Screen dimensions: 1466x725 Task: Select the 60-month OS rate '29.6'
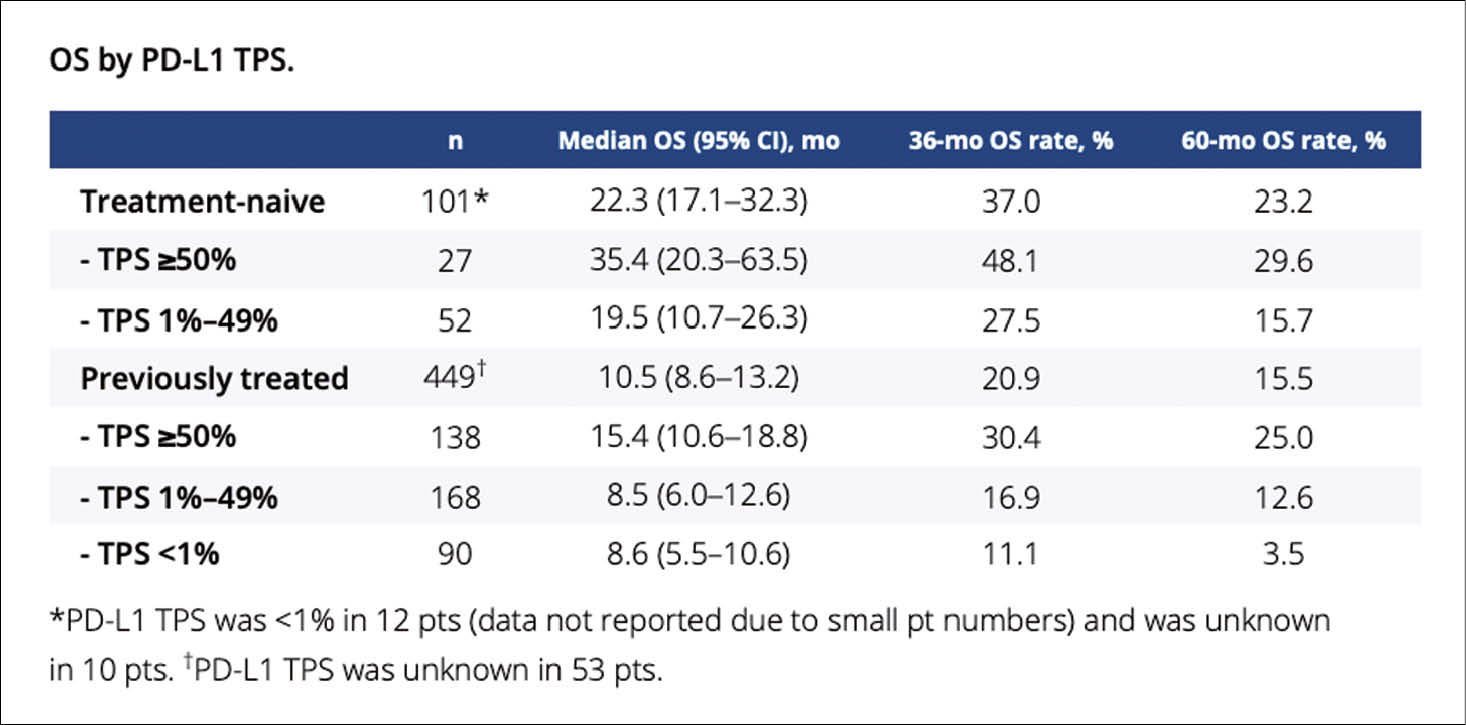pyautogui.click(x=1283, y=260)
